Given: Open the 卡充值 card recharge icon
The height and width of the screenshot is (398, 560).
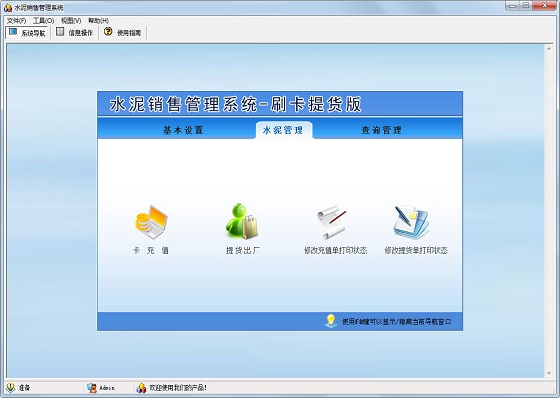Looking at the screenshot, I should coord(151,222).
